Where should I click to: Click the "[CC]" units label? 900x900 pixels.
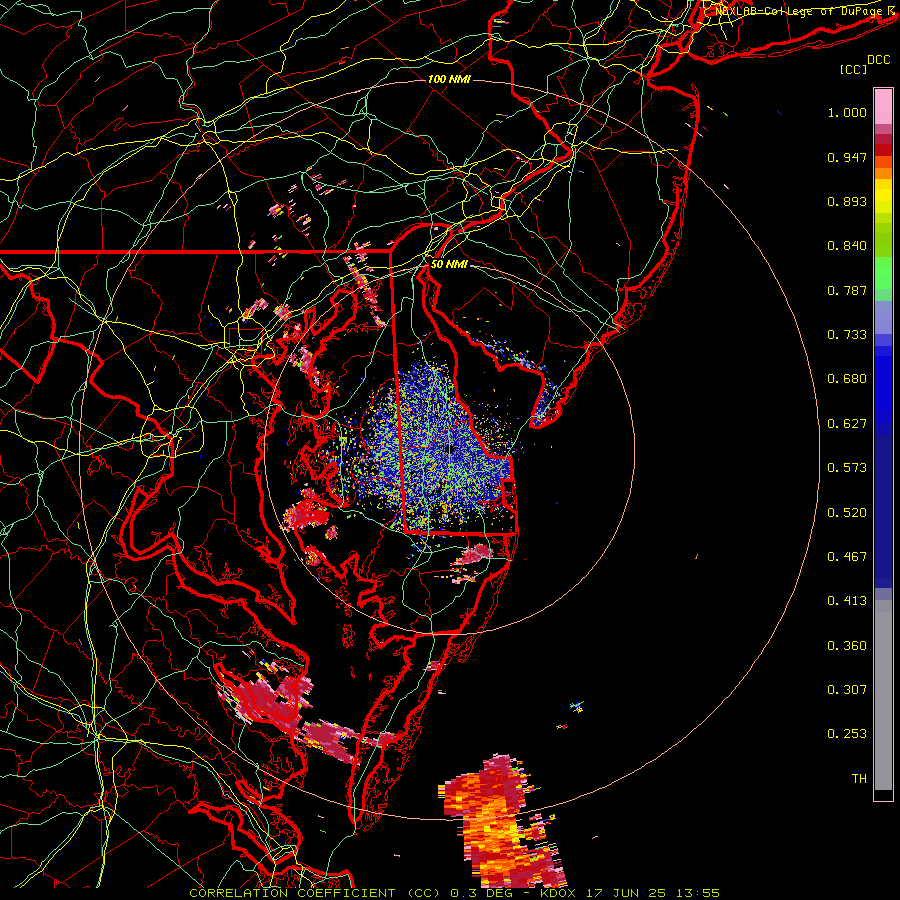[x=854, y=69]
